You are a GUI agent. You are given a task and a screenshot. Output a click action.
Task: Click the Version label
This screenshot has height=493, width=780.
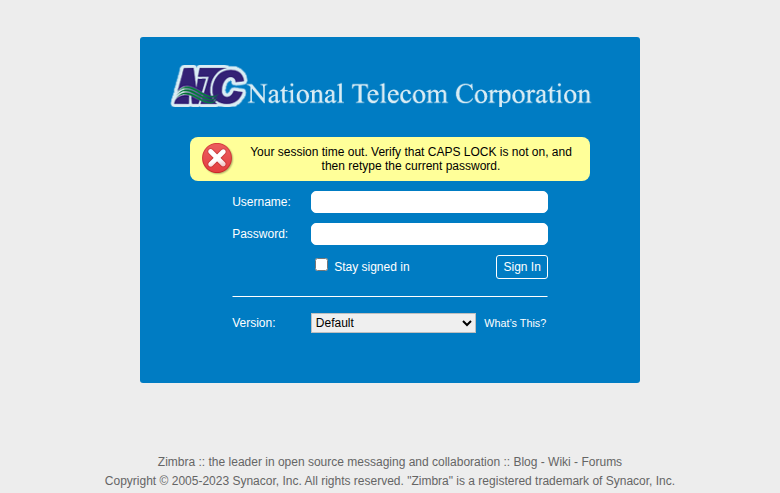tap(254, 323)
